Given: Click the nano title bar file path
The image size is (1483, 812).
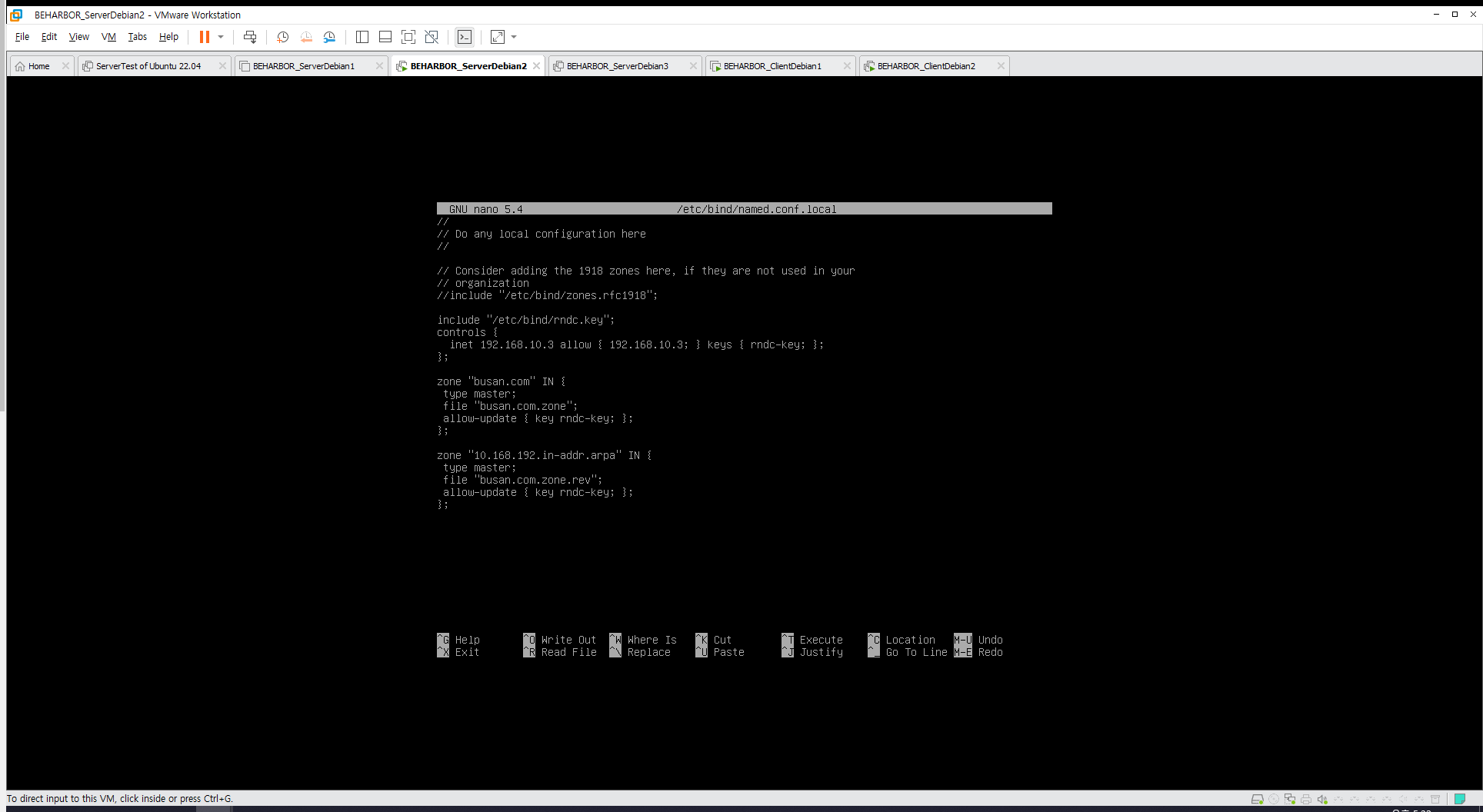Looking at the screenshot, I should 756,209.
